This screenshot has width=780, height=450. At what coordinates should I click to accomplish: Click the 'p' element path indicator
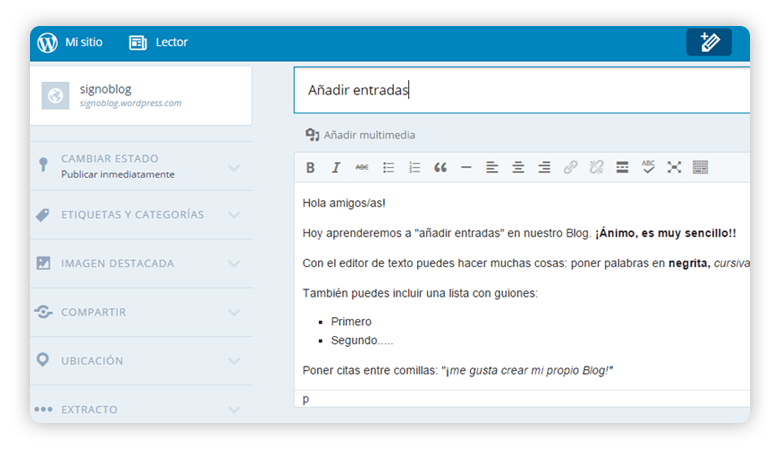305,399
